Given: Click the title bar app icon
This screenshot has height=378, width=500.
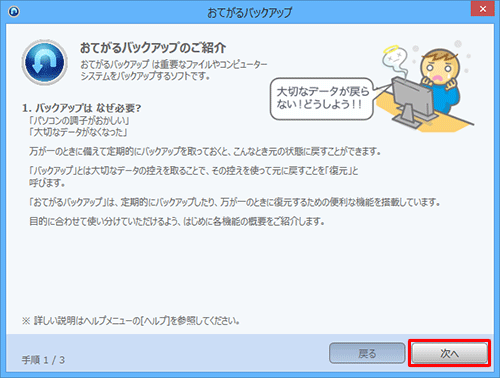Looking at the screenshot, I should [14, 12].
